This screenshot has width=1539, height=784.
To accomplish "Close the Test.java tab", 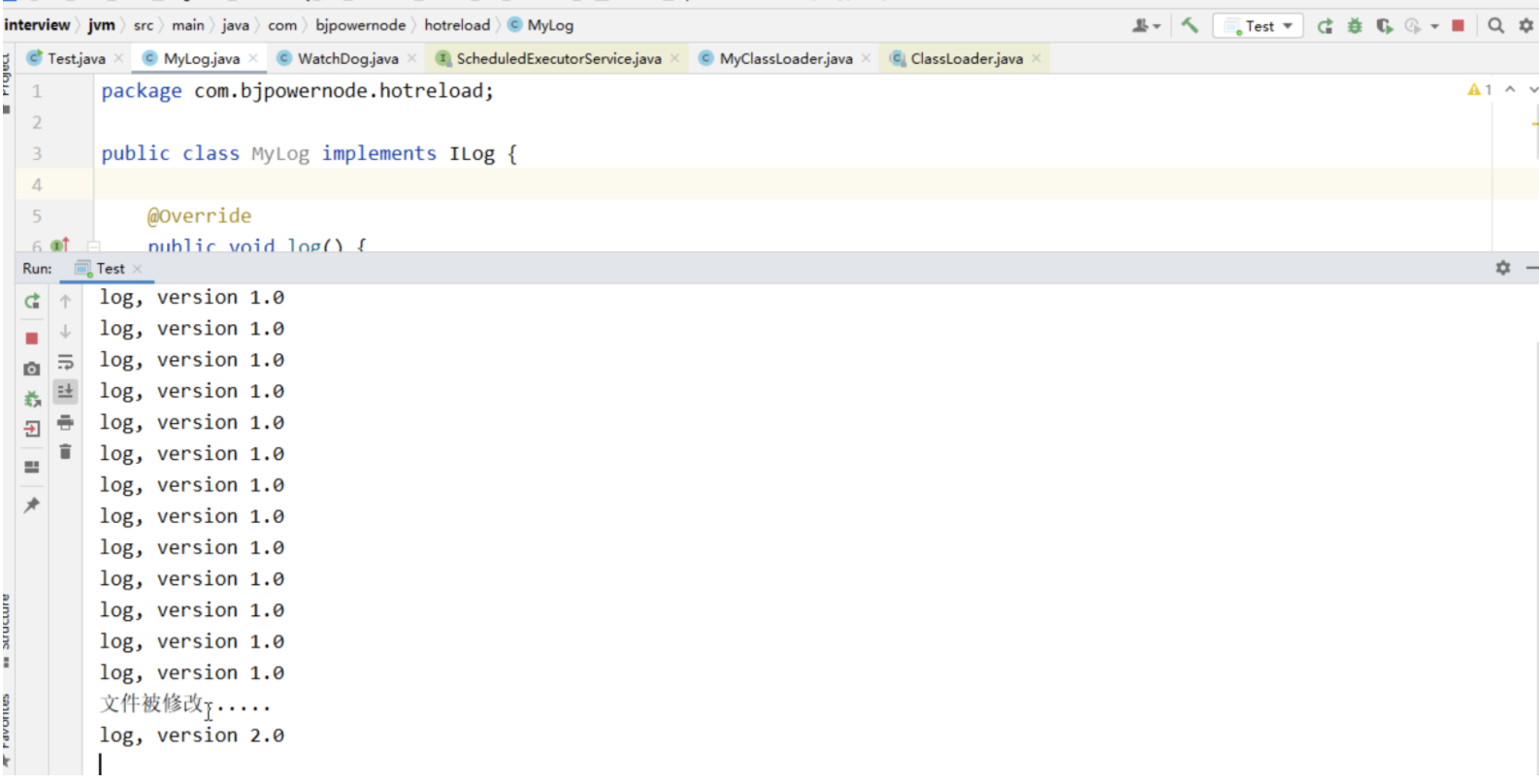I will coord(118,58).
